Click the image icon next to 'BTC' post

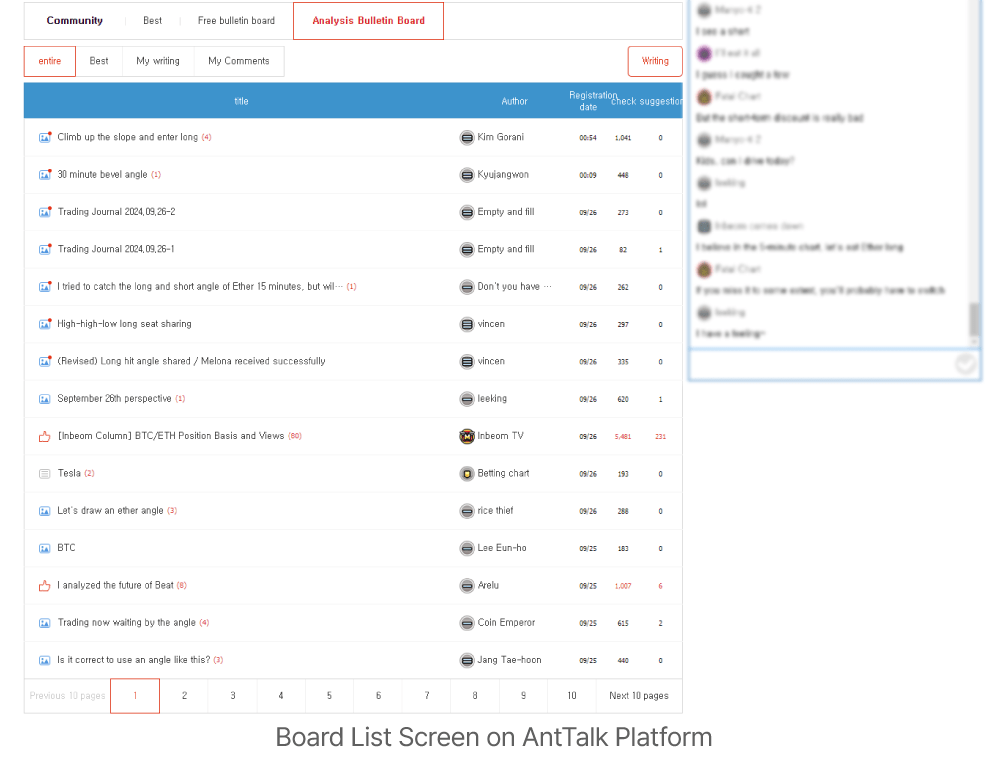[45, 548]
